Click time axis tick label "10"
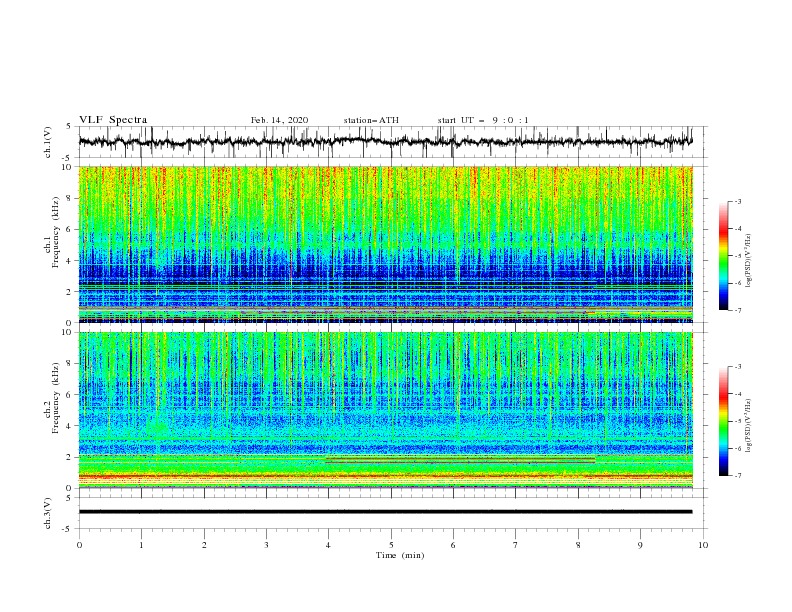The width and height of the screenshot is (792, 612). tap(703, 545)
